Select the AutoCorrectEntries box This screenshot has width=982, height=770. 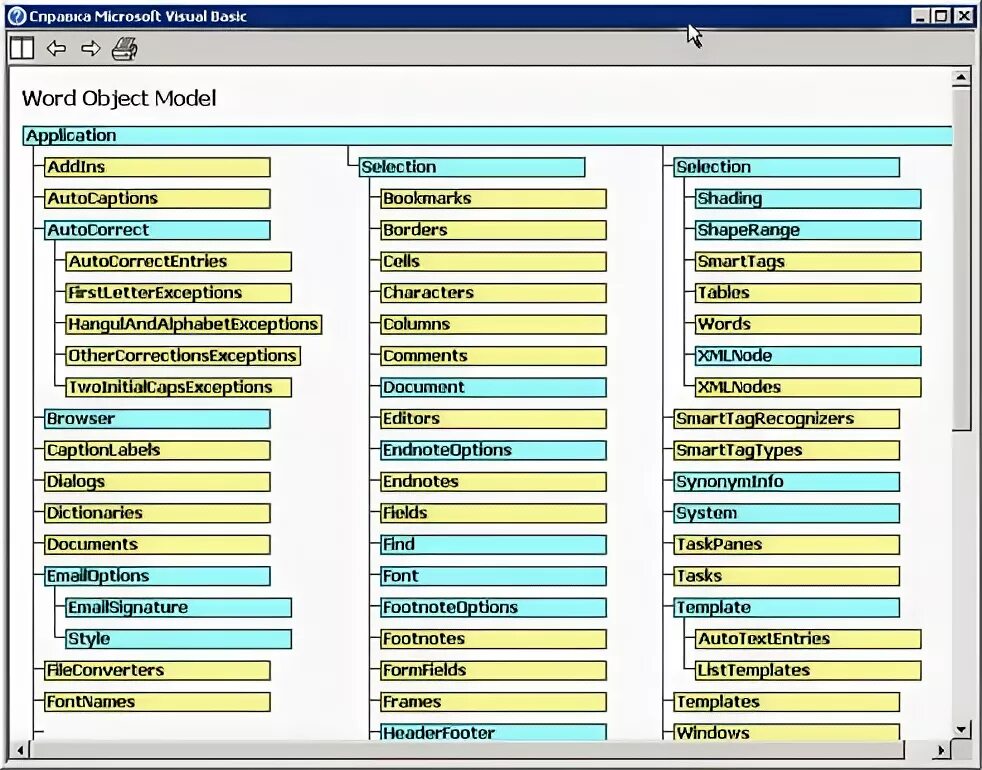pyautogui.click(x=178, y=261)
